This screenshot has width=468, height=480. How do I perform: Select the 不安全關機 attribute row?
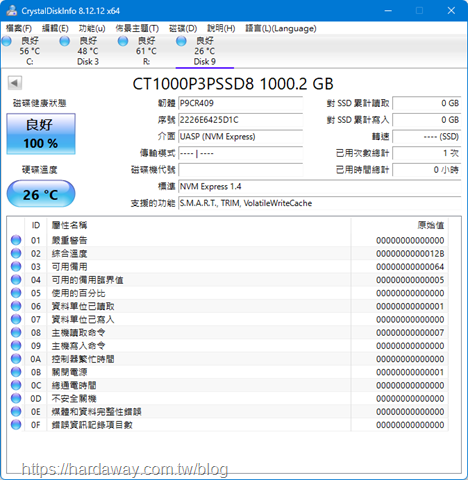[x=228, y=398]
